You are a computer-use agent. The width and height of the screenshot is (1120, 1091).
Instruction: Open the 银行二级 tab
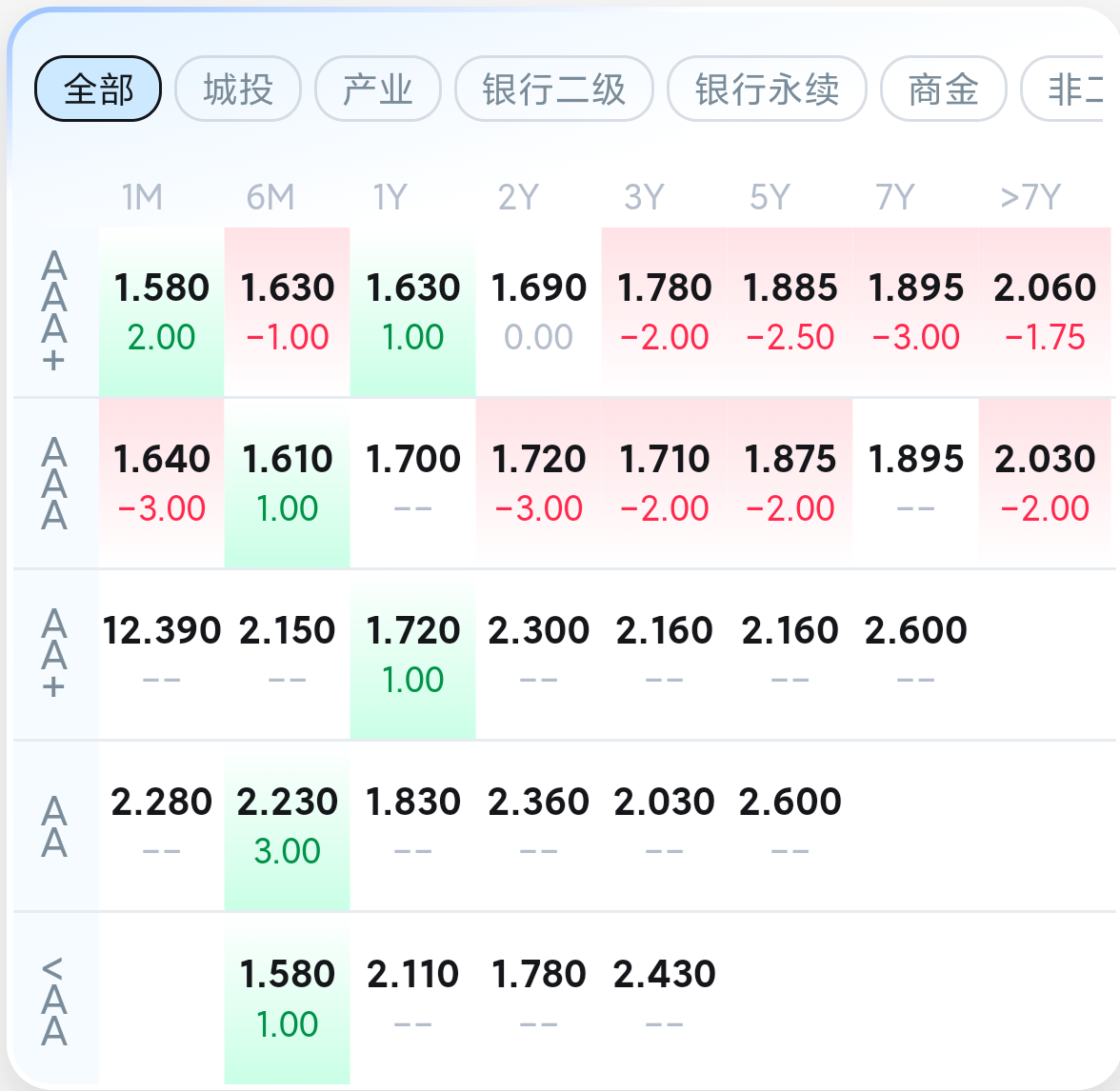click(x=554, y=89)
